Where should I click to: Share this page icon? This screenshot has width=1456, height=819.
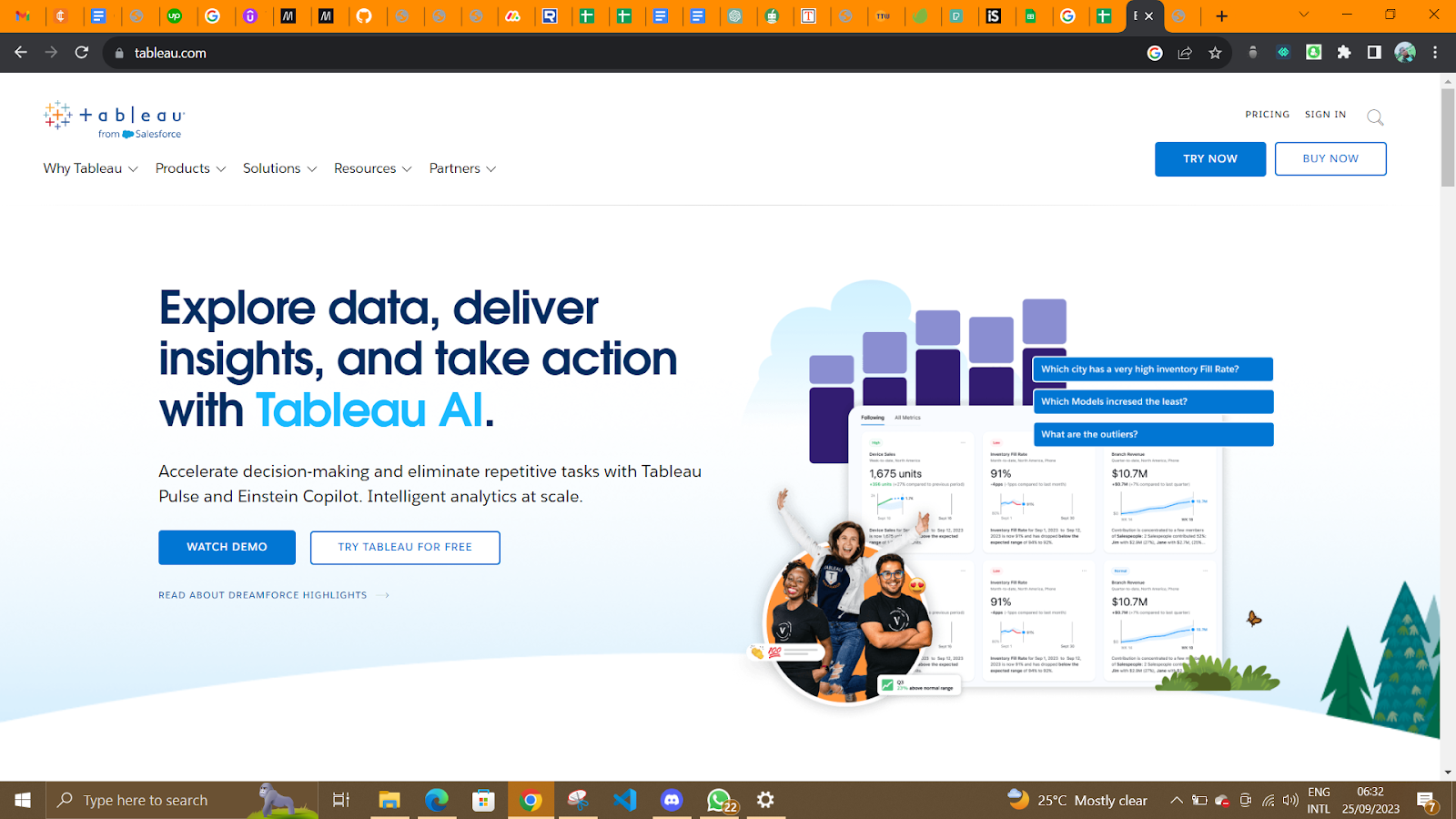pos(1185,53)
